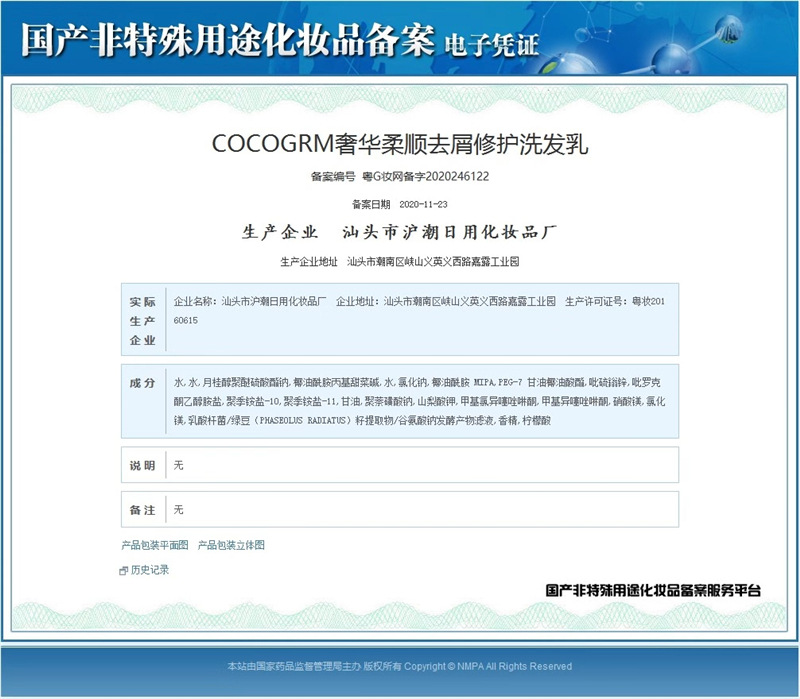Click the NMPA copyright notice at page bottom
This screenshot has width=800, height=699.
point(400,666)
